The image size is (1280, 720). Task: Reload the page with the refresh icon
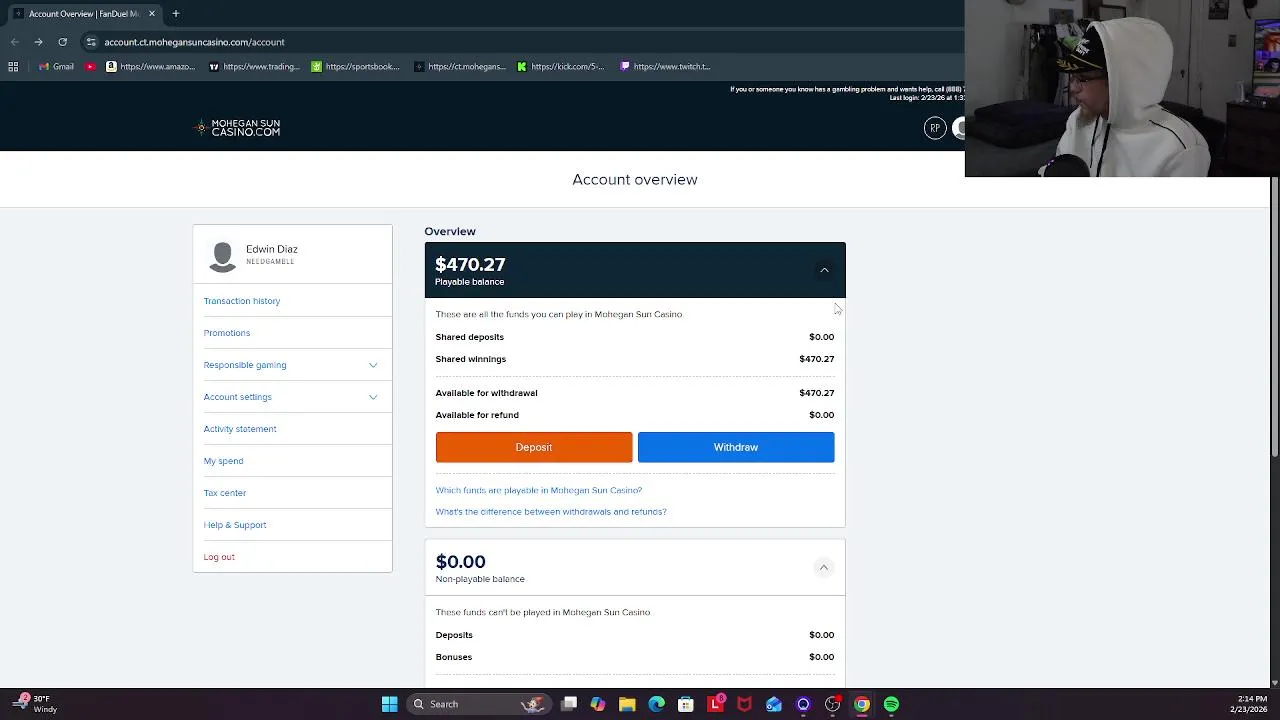(x=62, y=42)
